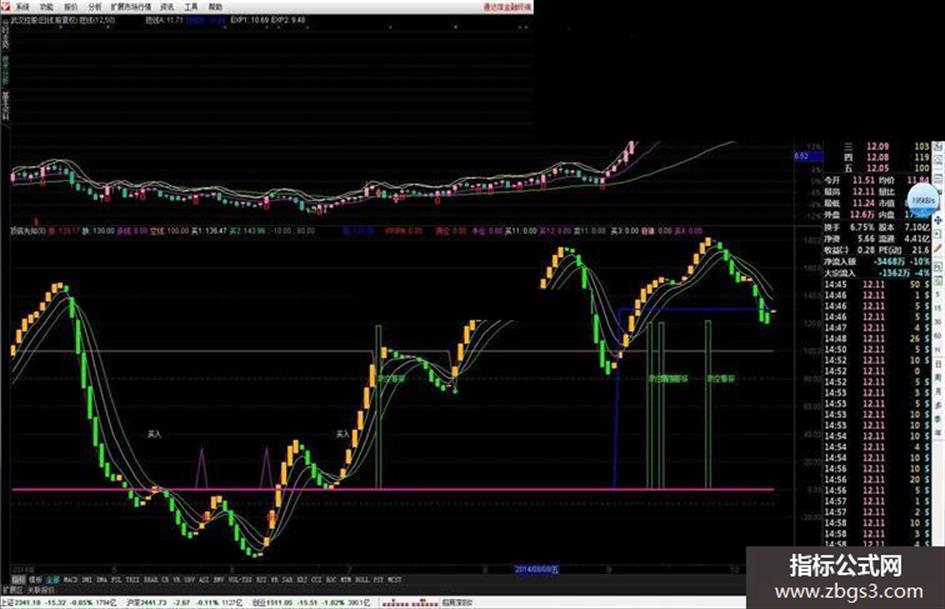This screenshot has width=945, height=609.
Task: Select the MCST indicator tab
Action: (394, 579)
